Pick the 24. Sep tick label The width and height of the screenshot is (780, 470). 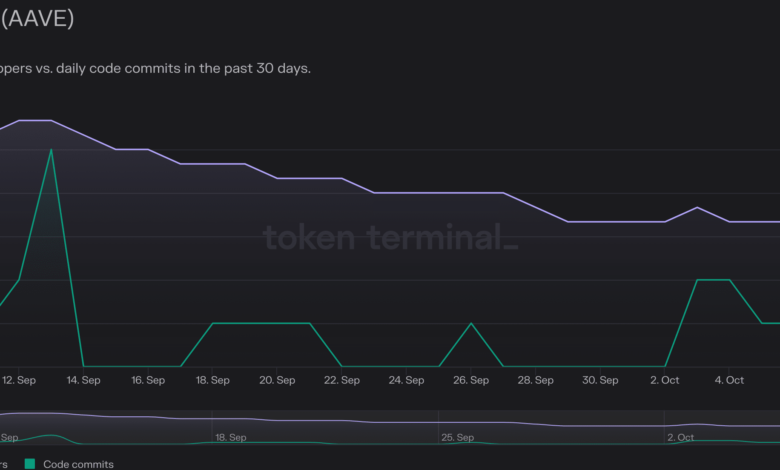[x=406, y=380]
